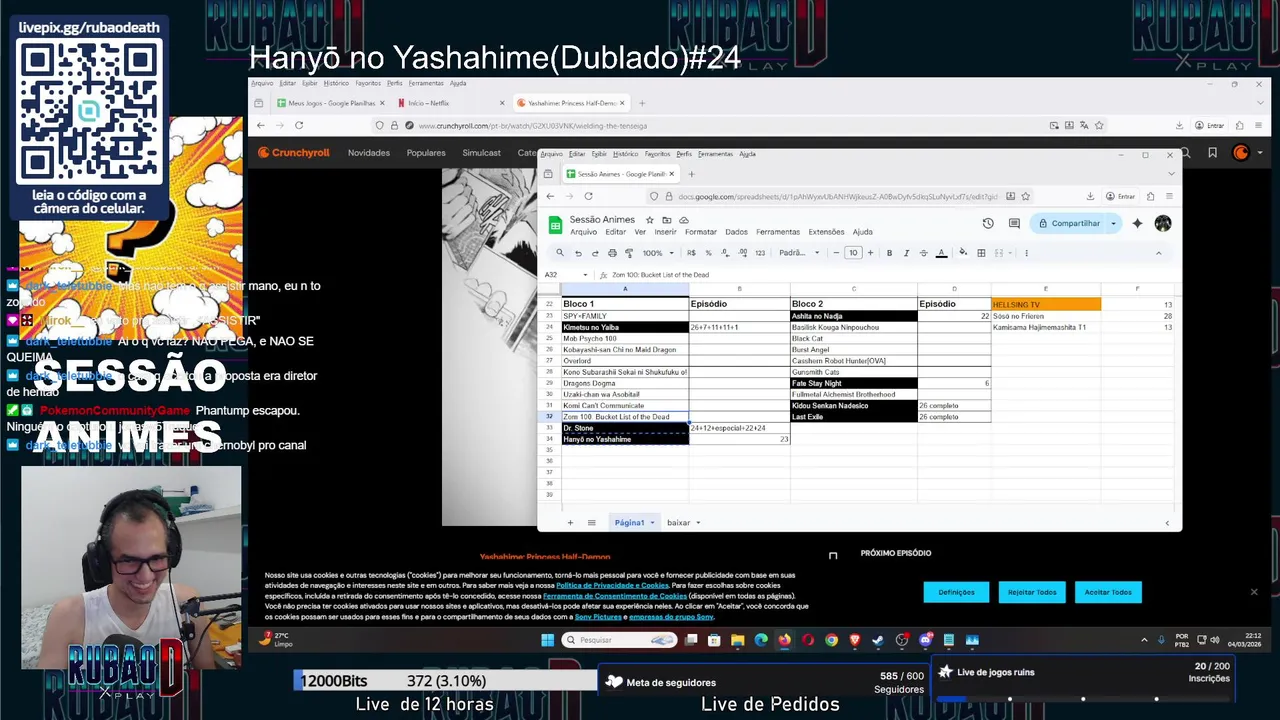Open the Sheets Extensões menu
The width and height of the screenshot is (1280, 720).
click(x=826, y=232)
